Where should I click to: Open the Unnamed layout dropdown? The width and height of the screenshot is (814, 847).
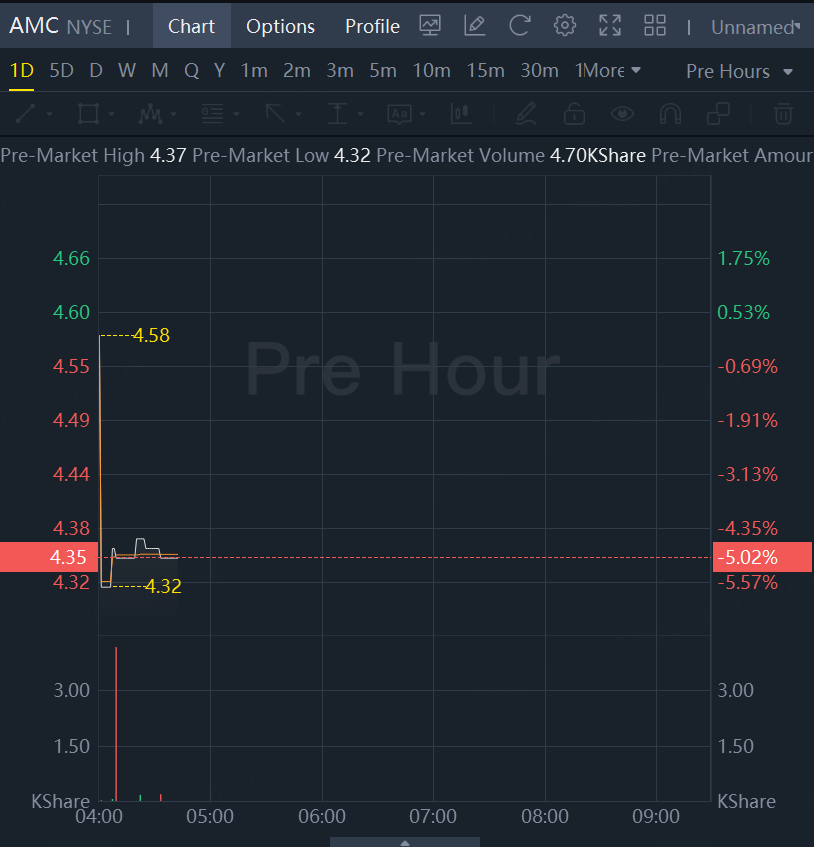(x=755, y=27)
